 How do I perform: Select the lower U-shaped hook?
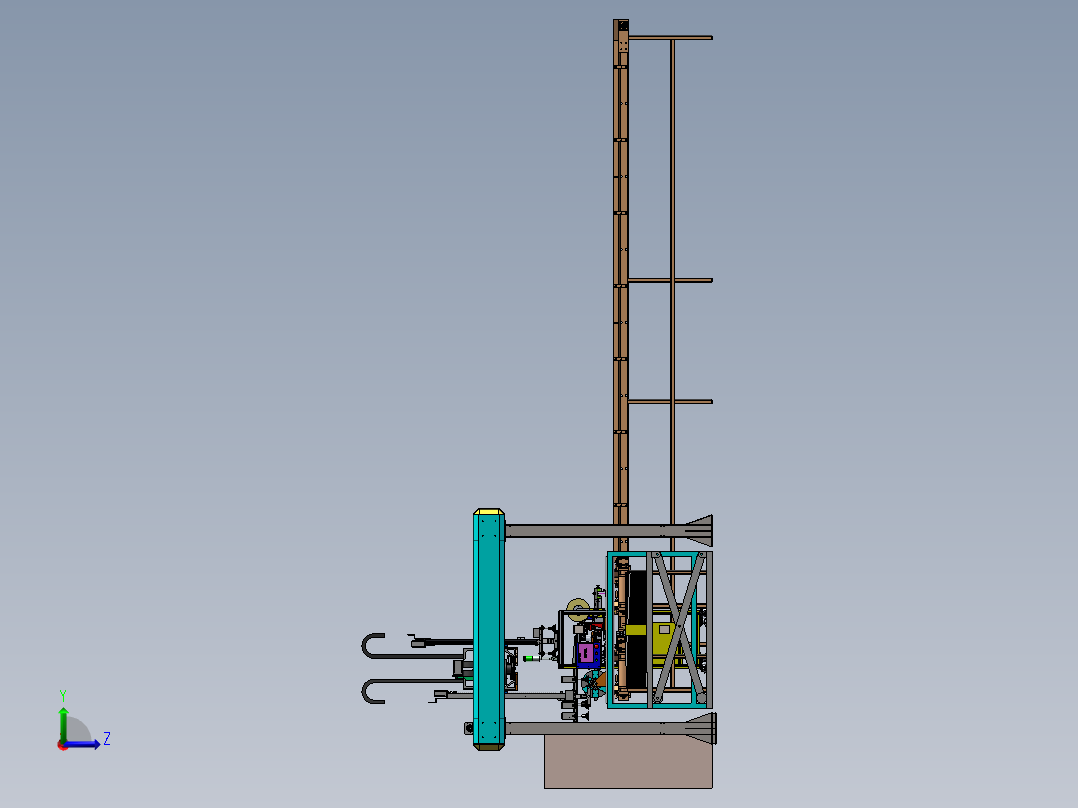pos(412,691)
